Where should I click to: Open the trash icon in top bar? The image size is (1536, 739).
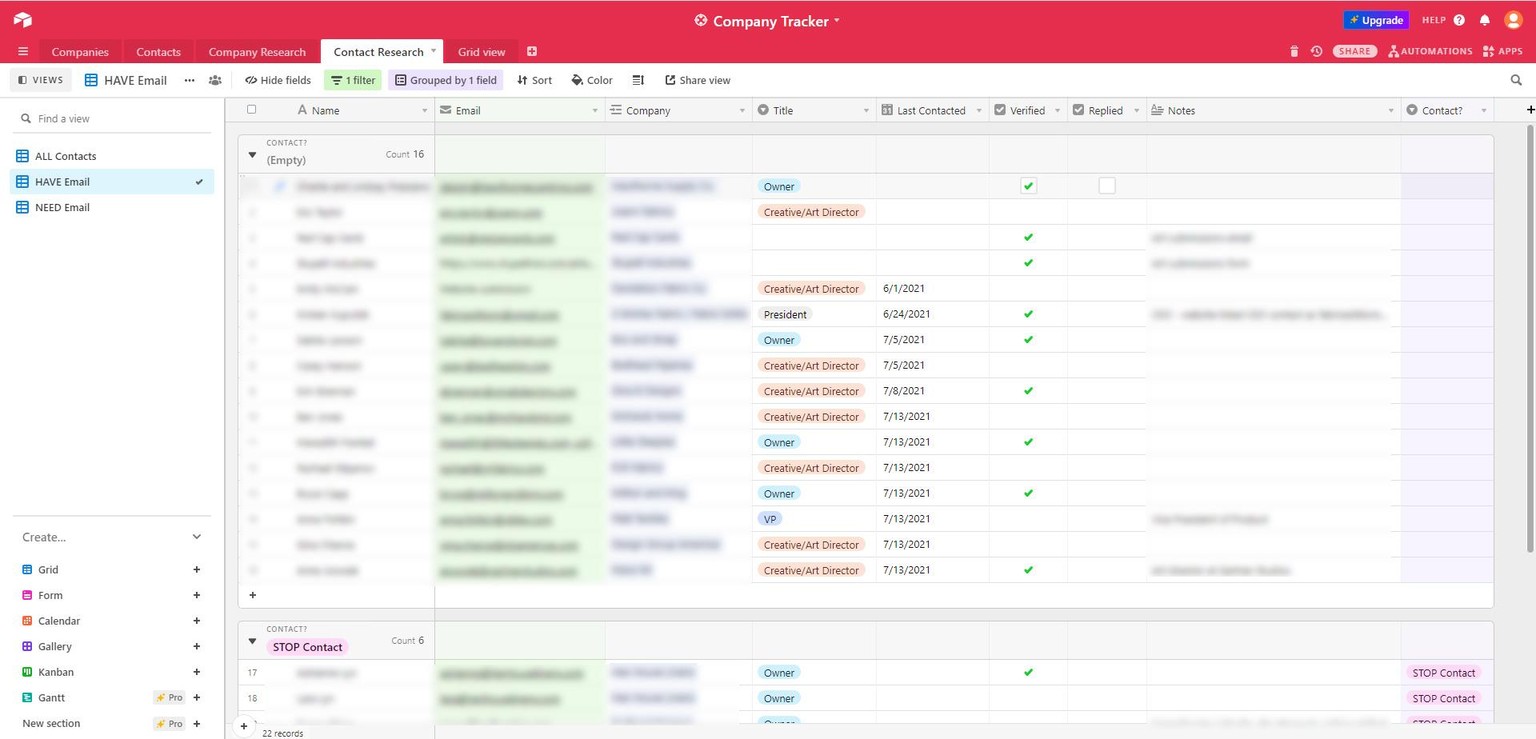tap(1294, 51)
